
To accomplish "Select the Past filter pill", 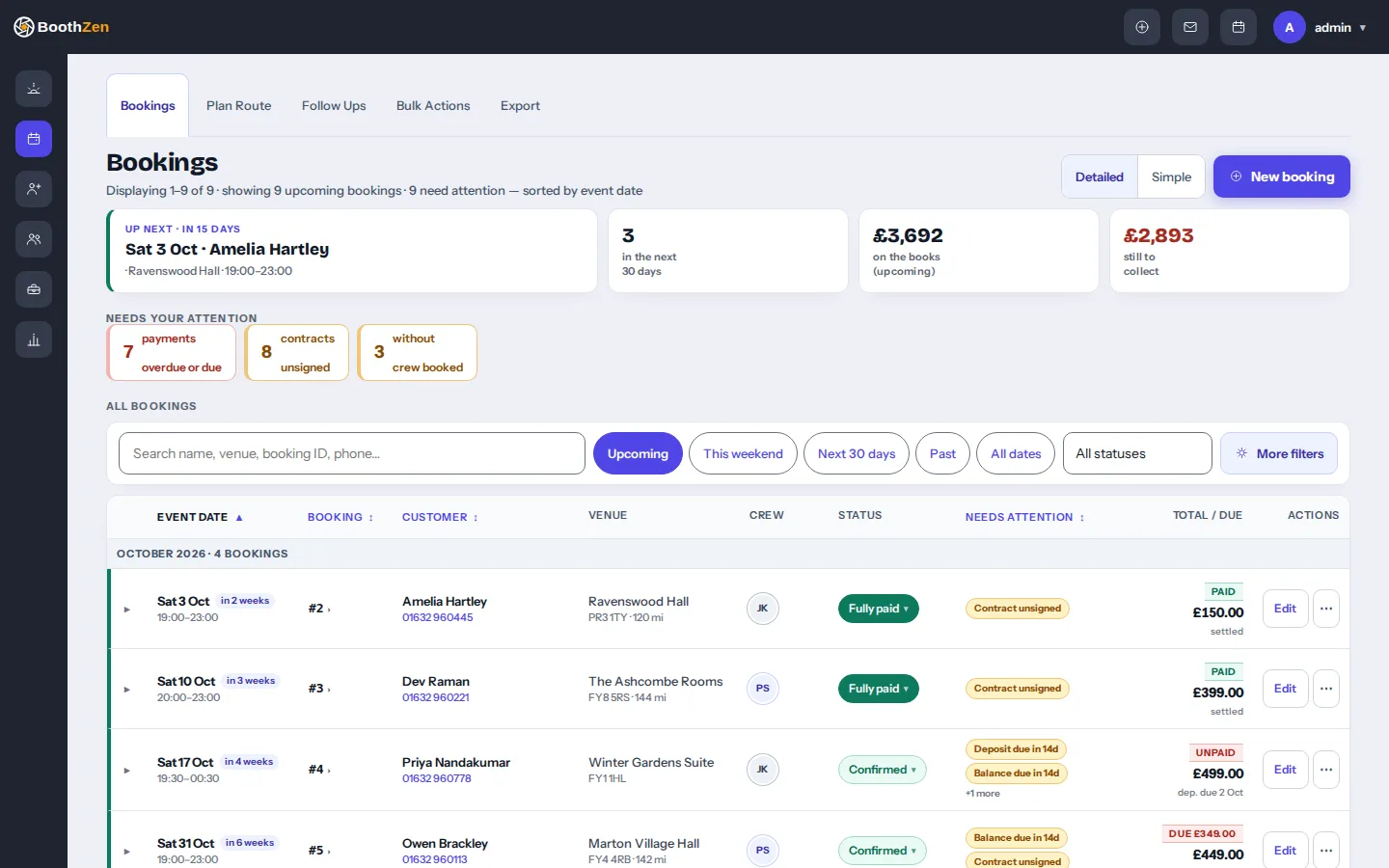I will click(942, 453).
